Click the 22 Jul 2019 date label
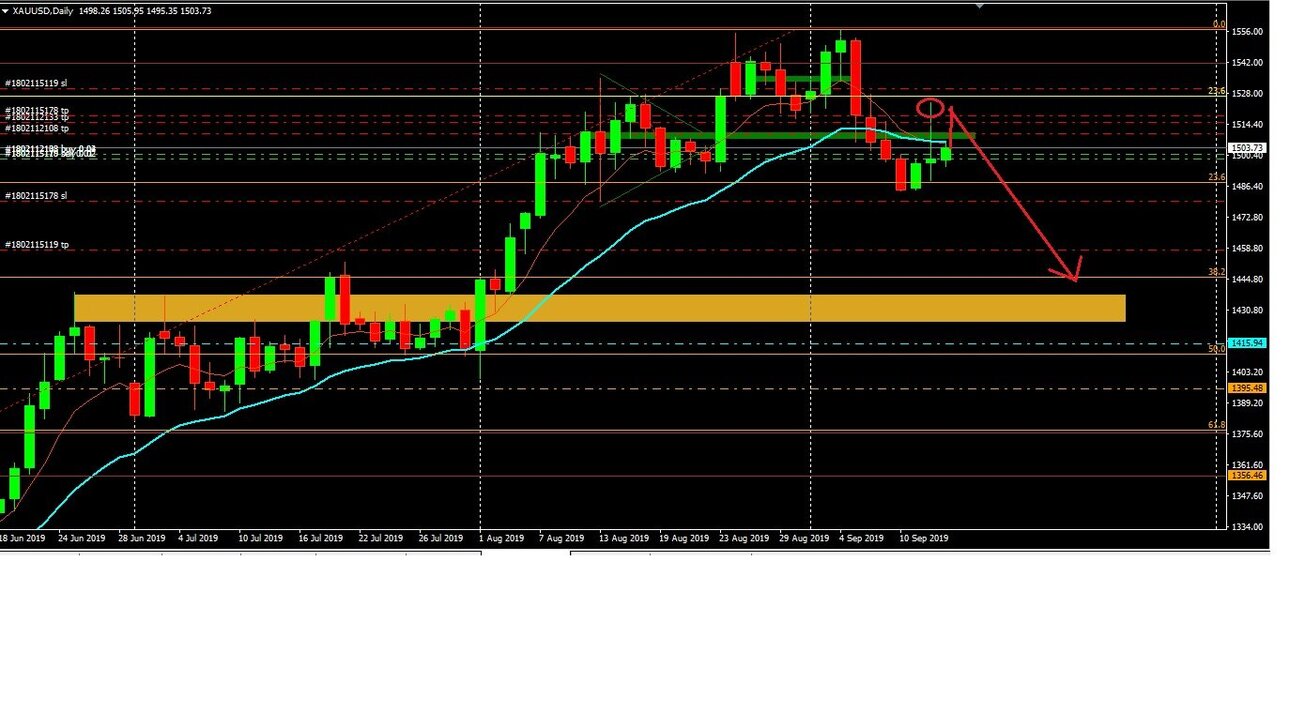 click(382, 538)
